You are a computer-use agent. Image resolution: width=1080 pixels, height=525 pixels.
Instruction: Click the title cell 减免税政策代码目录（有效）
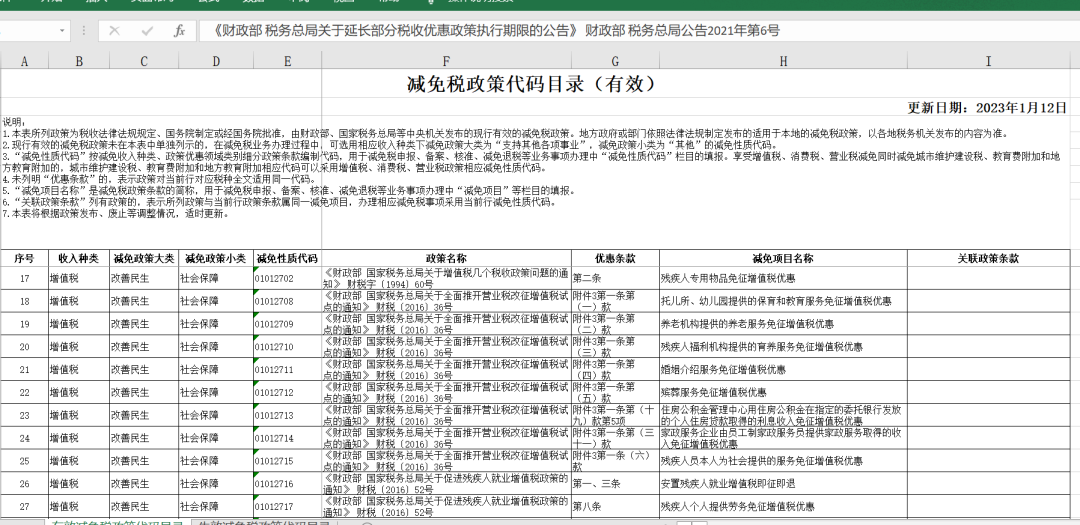[x=532, y=84]
